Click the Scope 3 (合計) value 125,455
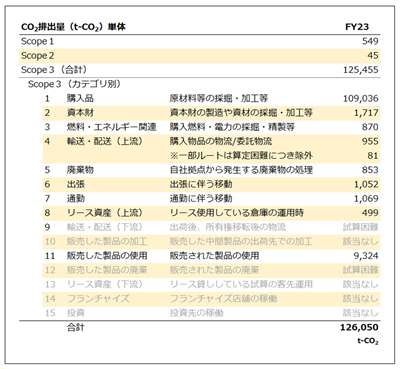The height and width of the screenshot is (369, 400). (x=361, y=70)
